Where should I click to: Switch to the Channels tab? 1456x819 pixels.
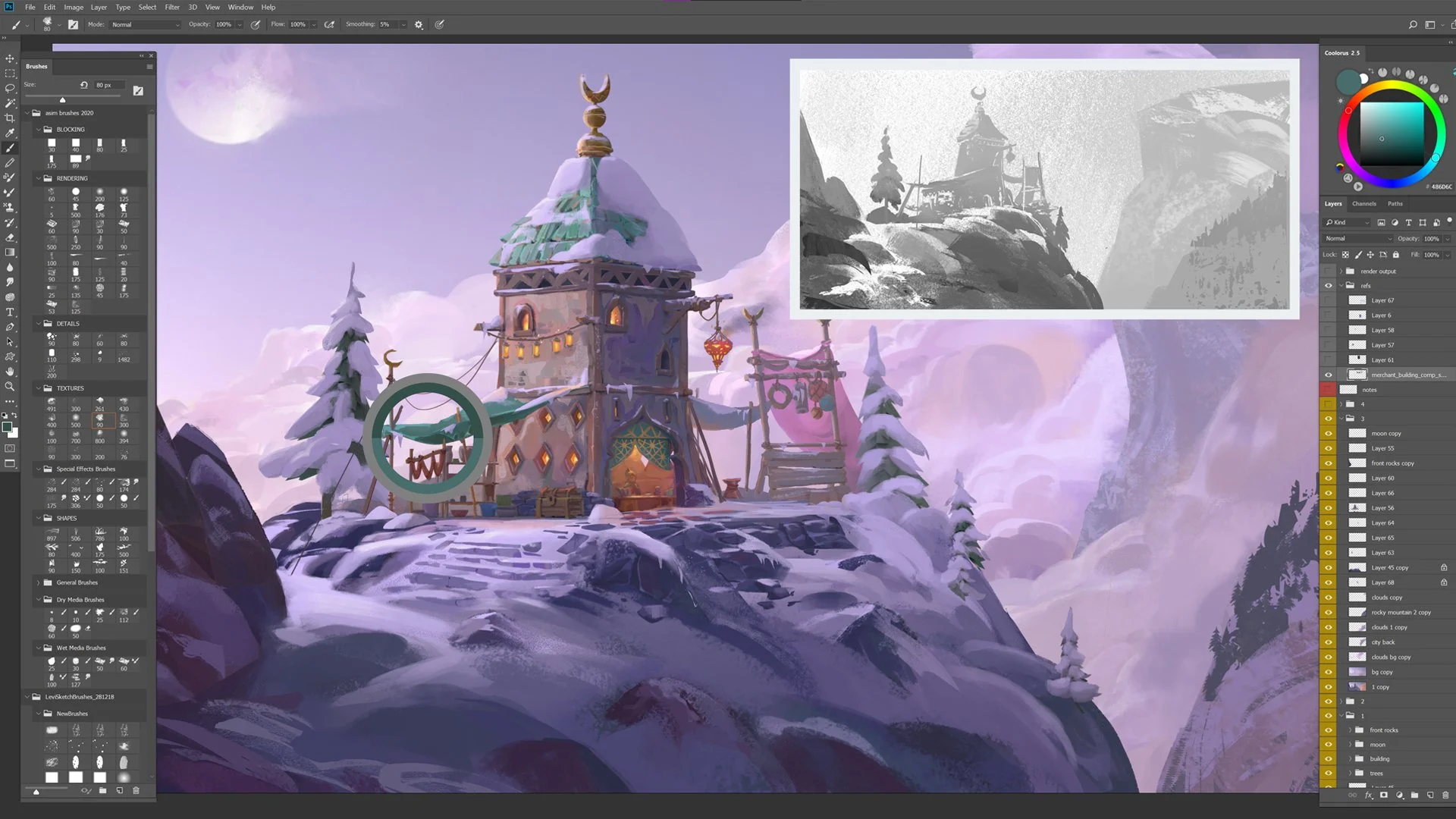coord(1364,203)
